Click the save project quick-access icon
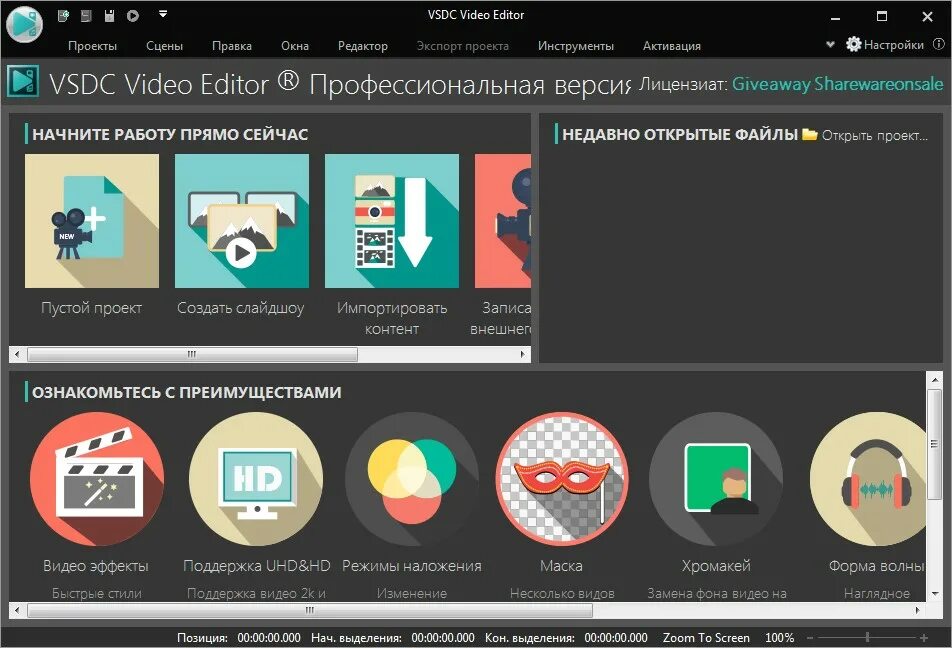This screenshot has height=648, width=952. pos(86,16)
